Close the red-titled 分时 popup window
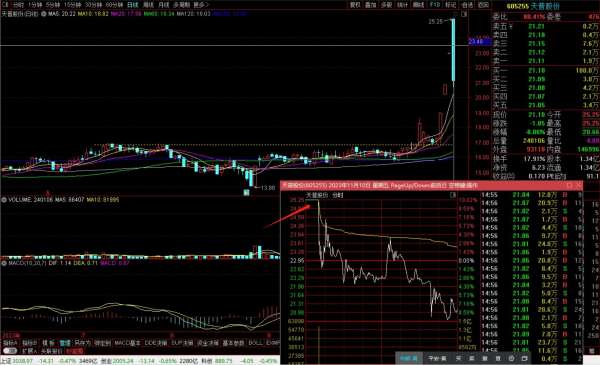This screenshot has height=365, width=600. 578,186
